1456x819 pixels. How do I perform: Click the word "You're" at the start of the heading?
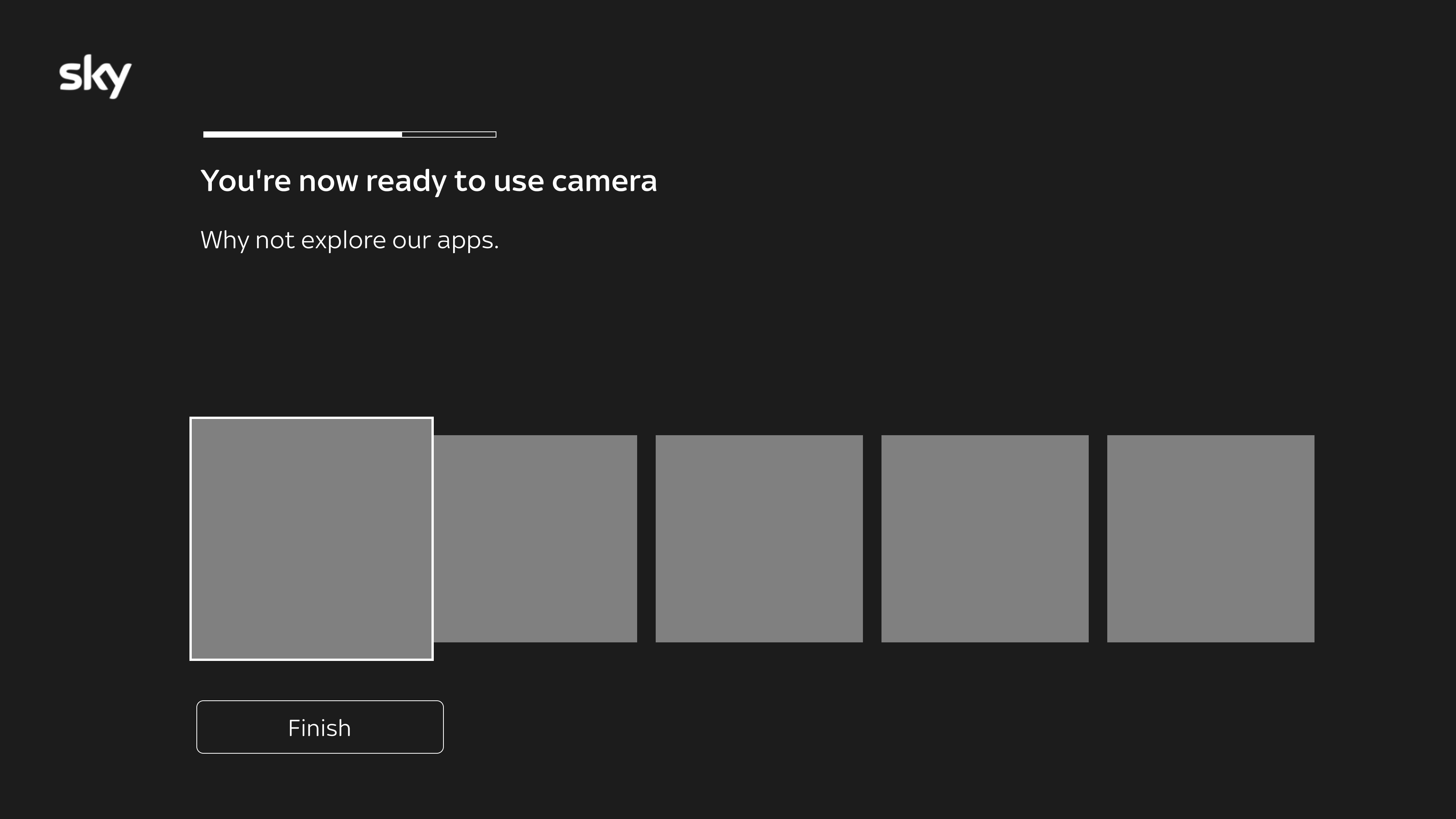click(x=246, y=181)
